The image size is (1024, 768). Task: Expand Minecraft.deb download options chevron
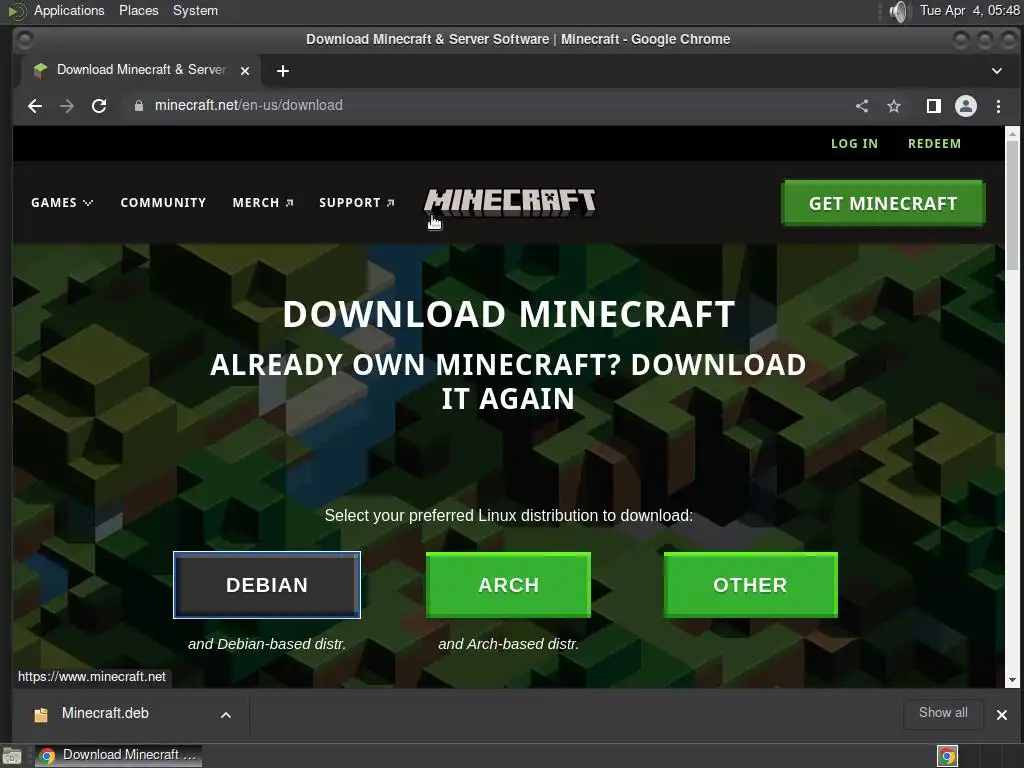(x=226, y=715)
